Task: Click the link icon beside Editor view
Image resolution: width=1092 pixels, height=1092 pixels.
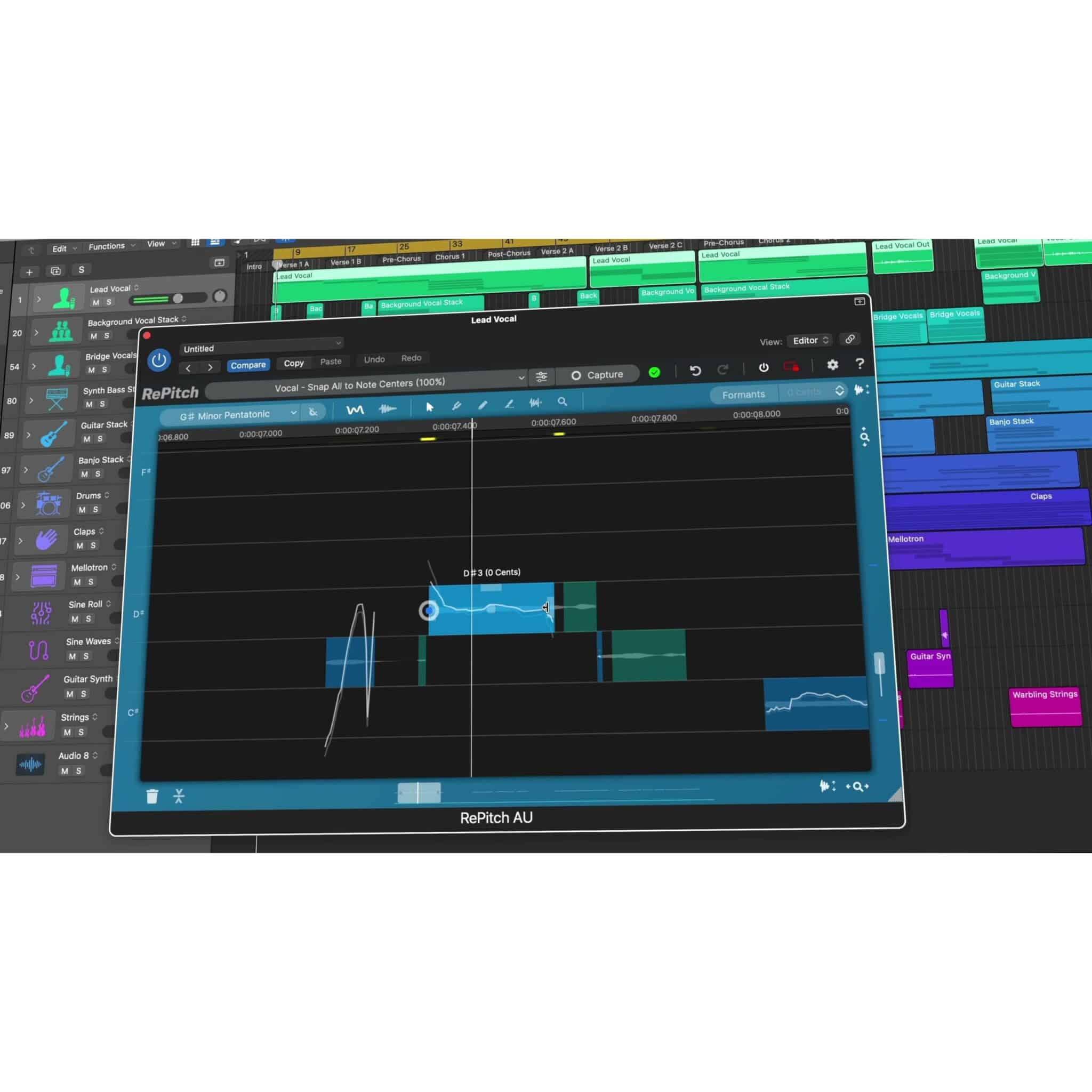Action: click(x=850, y=339)
